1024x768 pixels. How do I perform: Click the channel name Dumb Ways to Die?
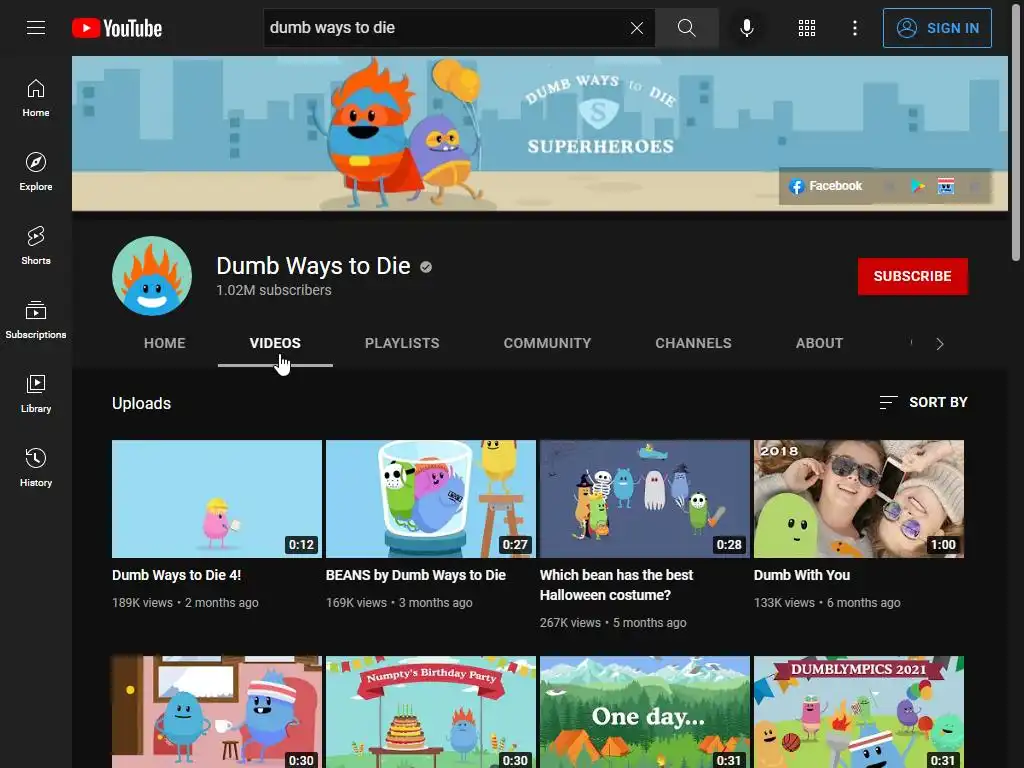(313, 266)
